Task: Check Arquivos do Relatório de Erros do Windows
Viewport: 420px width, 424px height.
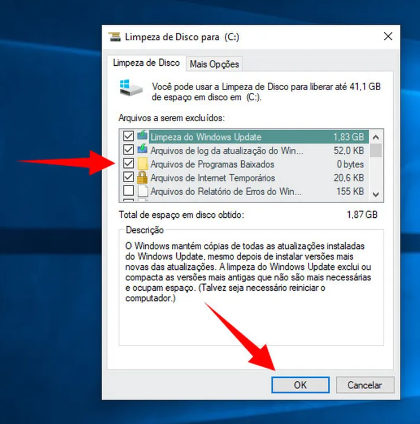Action: tap(128, 190)
